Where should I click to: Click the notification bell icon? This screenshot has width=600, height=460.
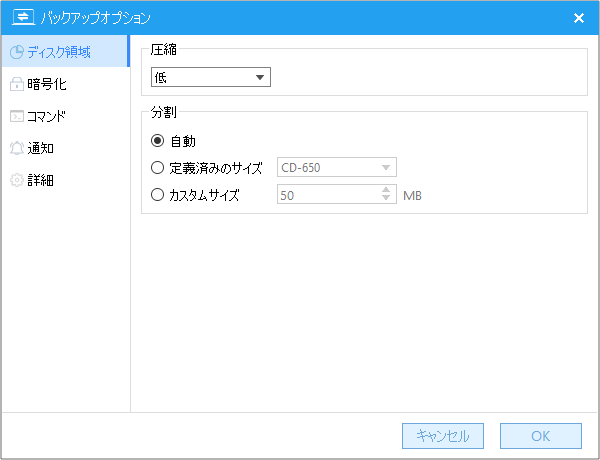point(17,148)
